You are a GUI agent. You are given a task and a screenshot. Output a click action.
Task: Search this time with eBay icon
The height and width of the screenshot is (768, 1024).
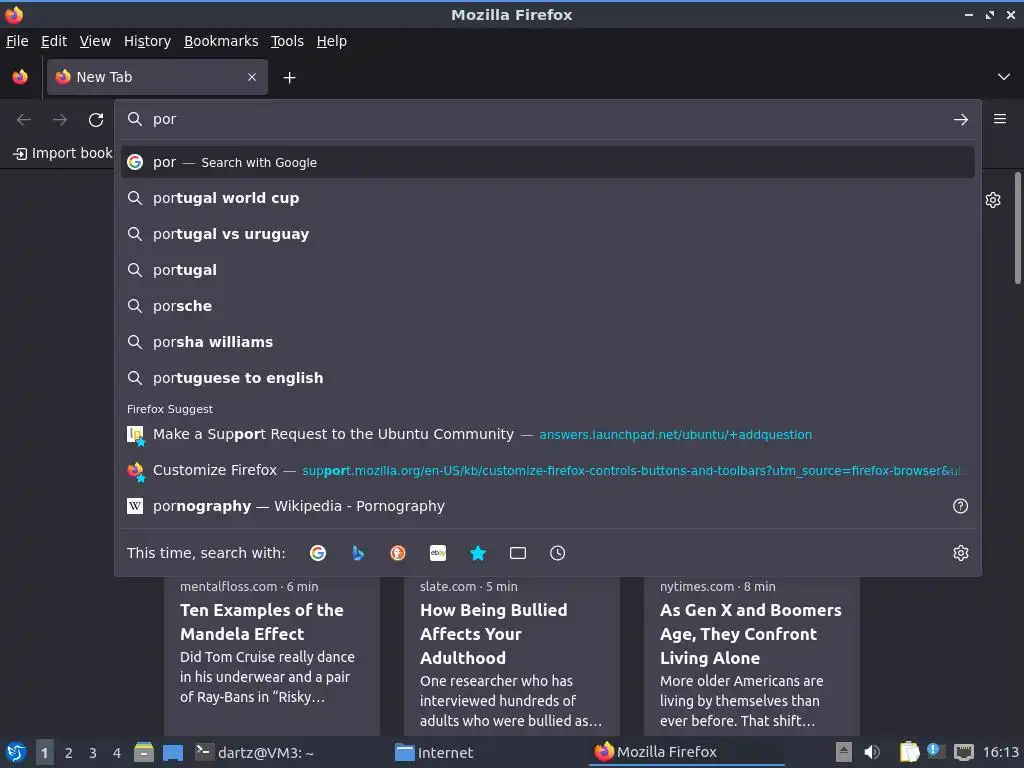[x=438, y=553]
